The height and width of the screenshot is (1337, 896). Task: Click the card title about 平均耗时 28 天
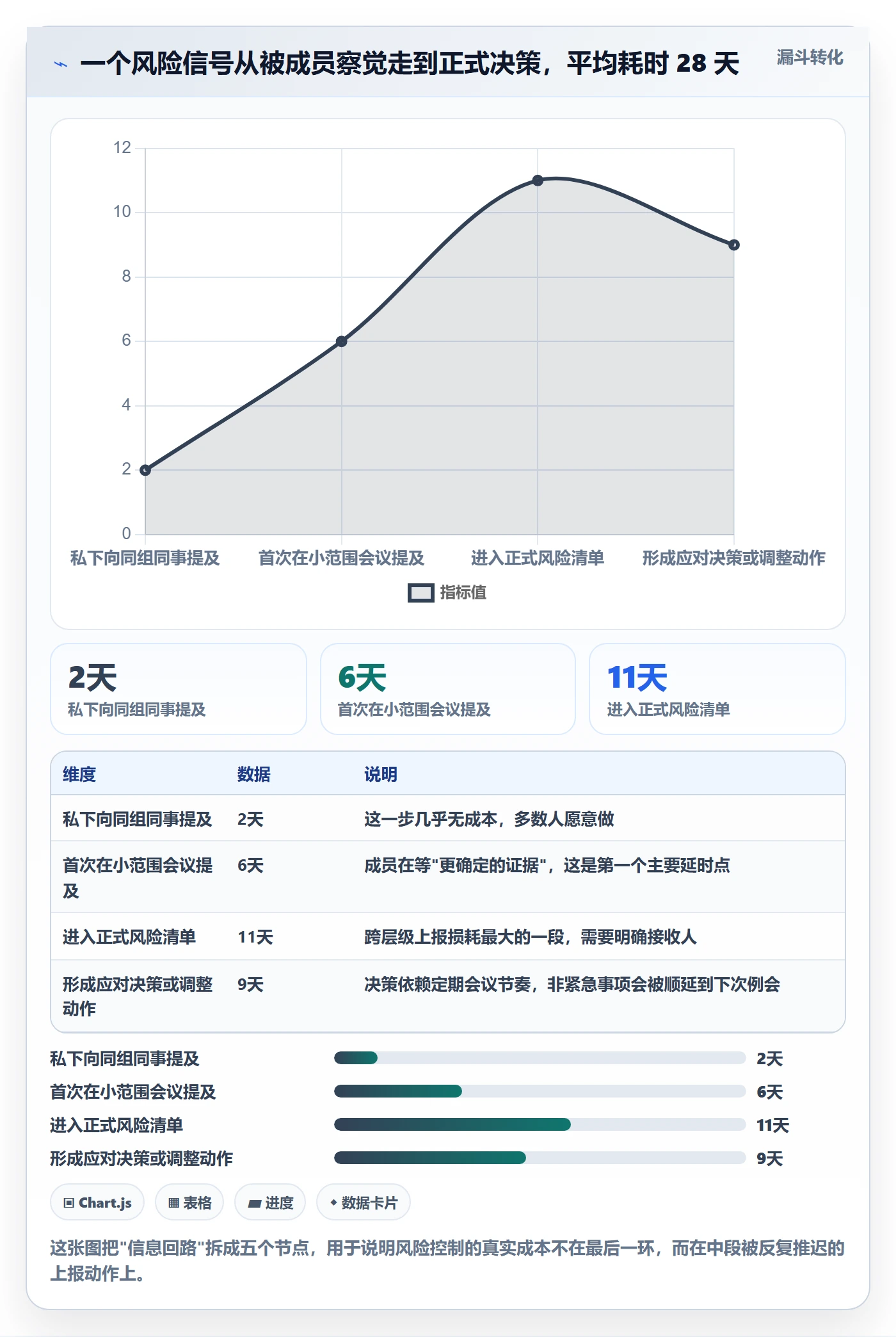click(x=410, y=63)
